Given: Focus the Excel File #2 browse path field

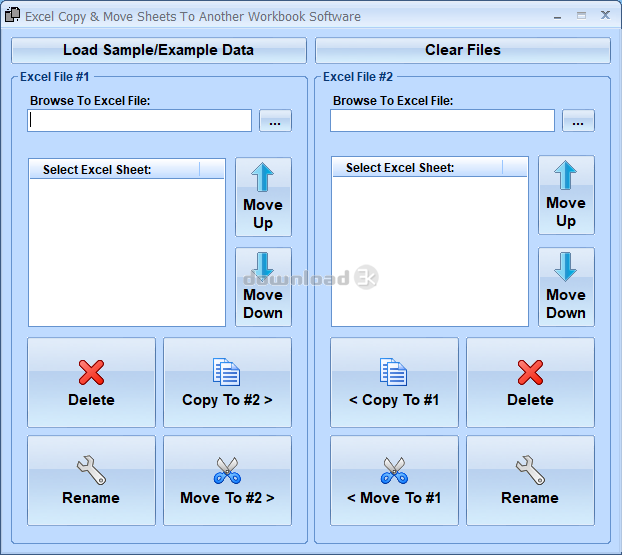Looking at the screenshot, I should tap(442, 121).
